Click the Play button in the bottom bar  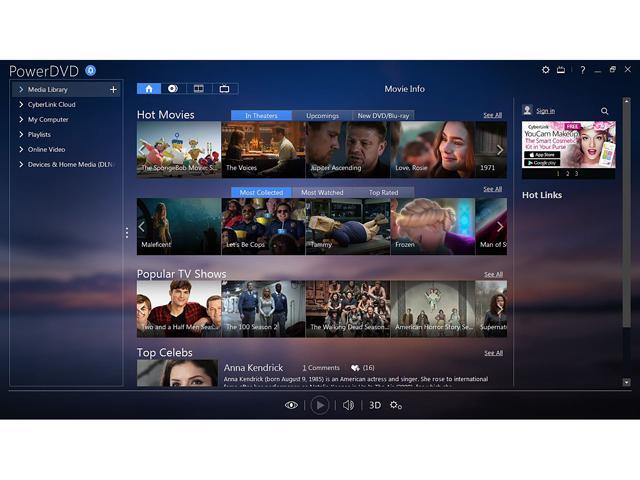click(x=320, y=405)
